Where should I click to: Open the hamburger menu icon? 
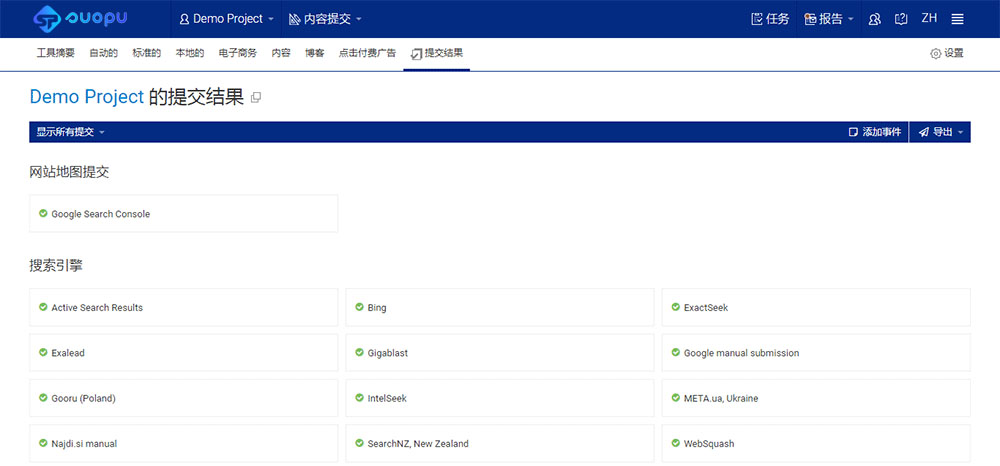click(x=957, y=19)
